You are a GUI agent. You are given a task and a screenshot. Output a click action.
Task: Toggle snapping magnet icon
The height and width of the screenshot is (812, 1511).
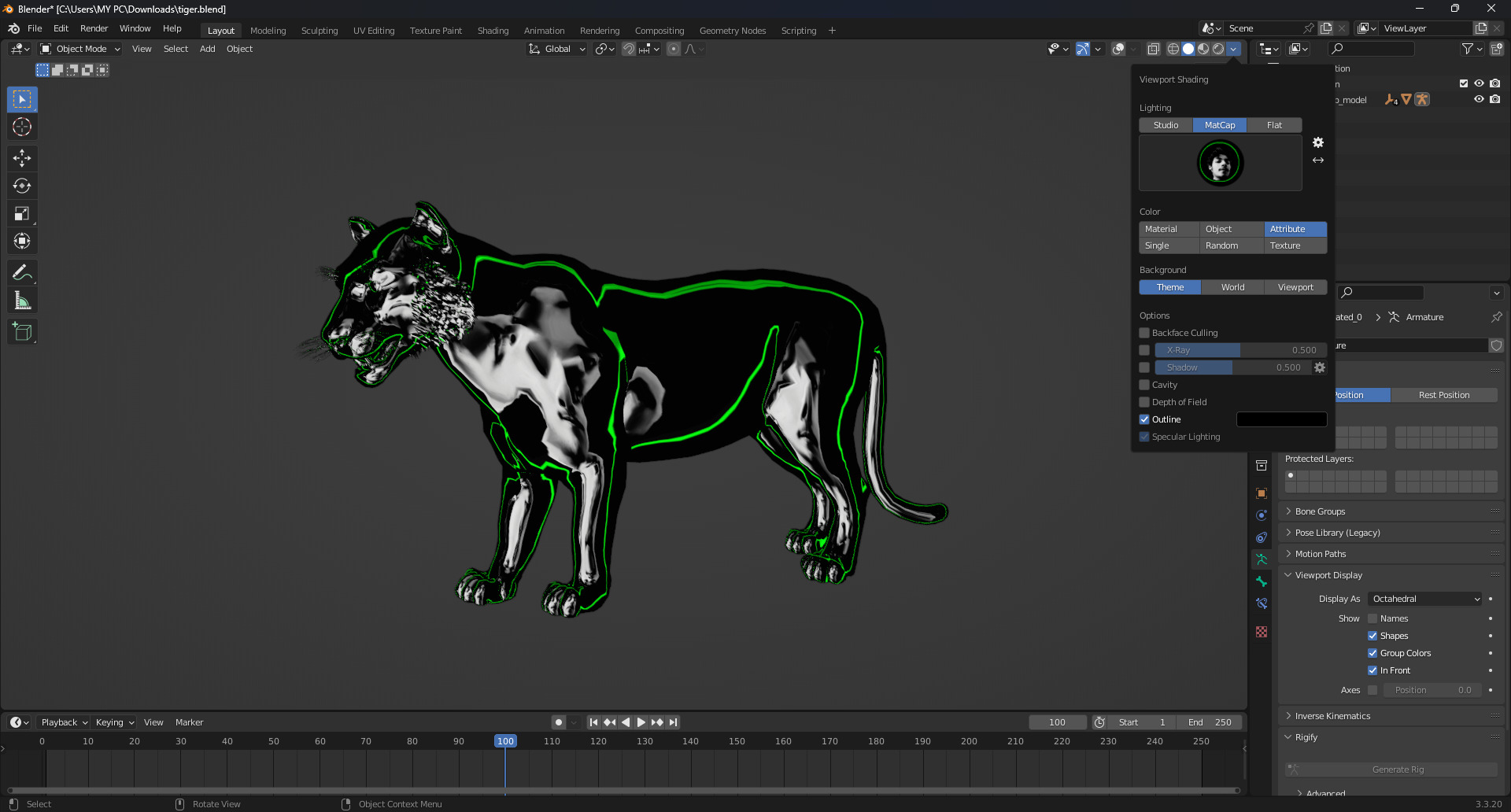pos(629,49)
